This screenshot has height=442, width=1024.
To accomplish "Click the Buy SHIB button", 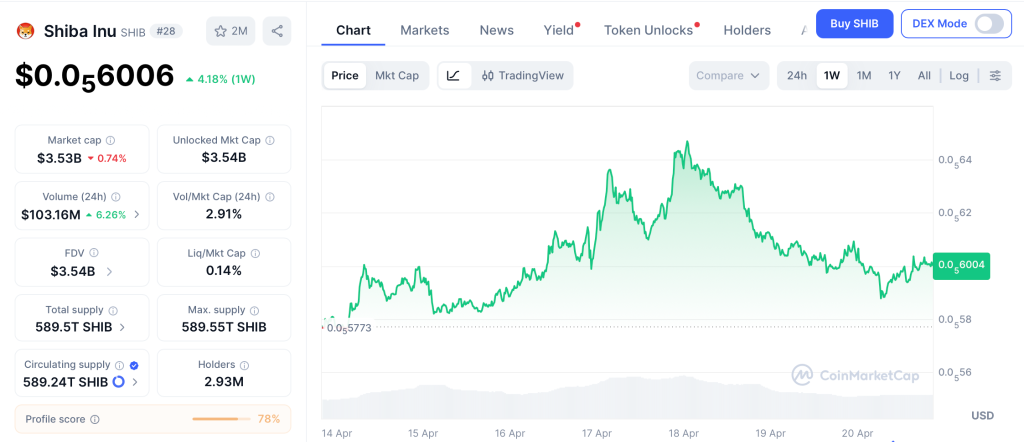I will pyautogui.click(x=854, y=23).
